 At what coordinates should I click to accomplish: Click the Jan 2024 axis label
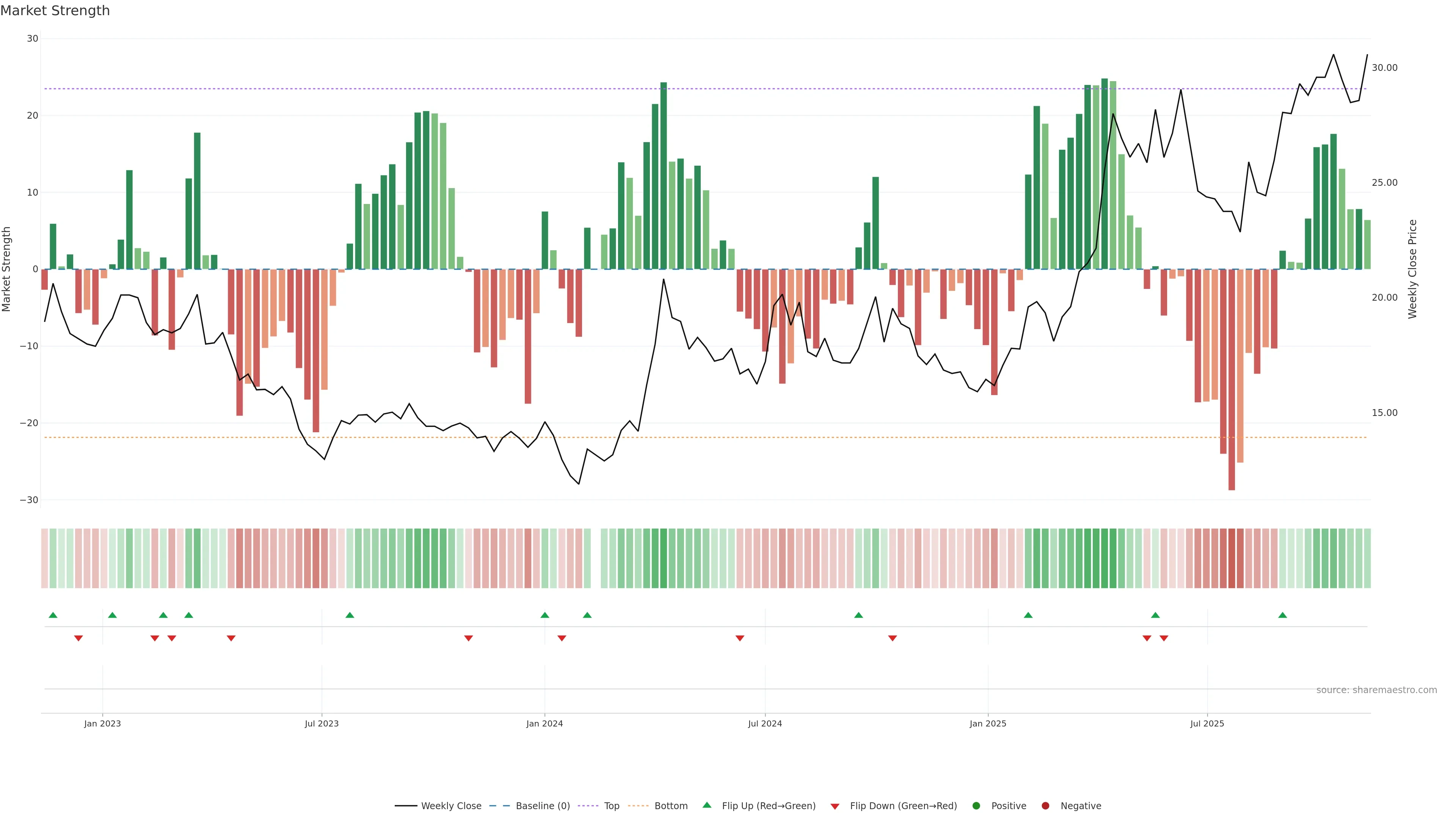coord(544,723)
